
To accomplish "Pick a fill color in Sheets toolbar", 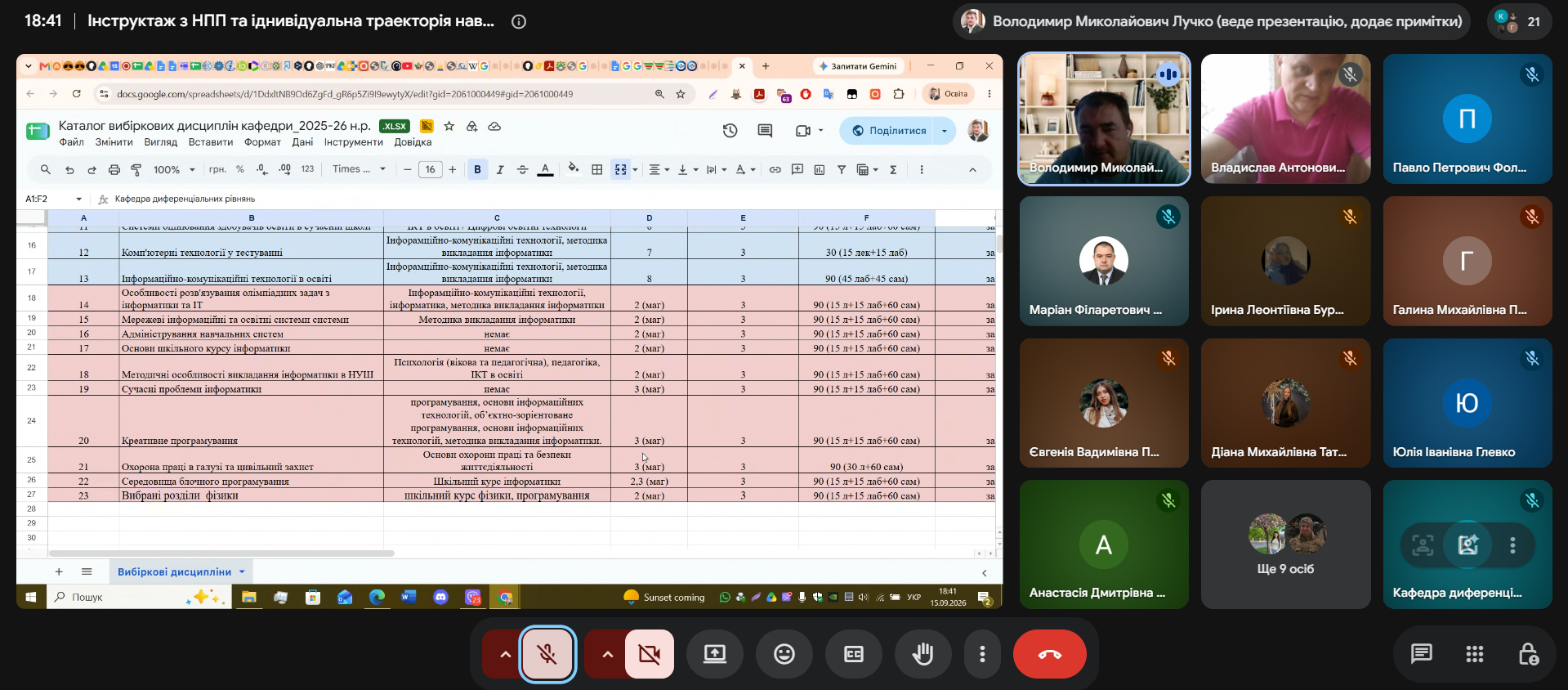I will [x=574, y=169].
